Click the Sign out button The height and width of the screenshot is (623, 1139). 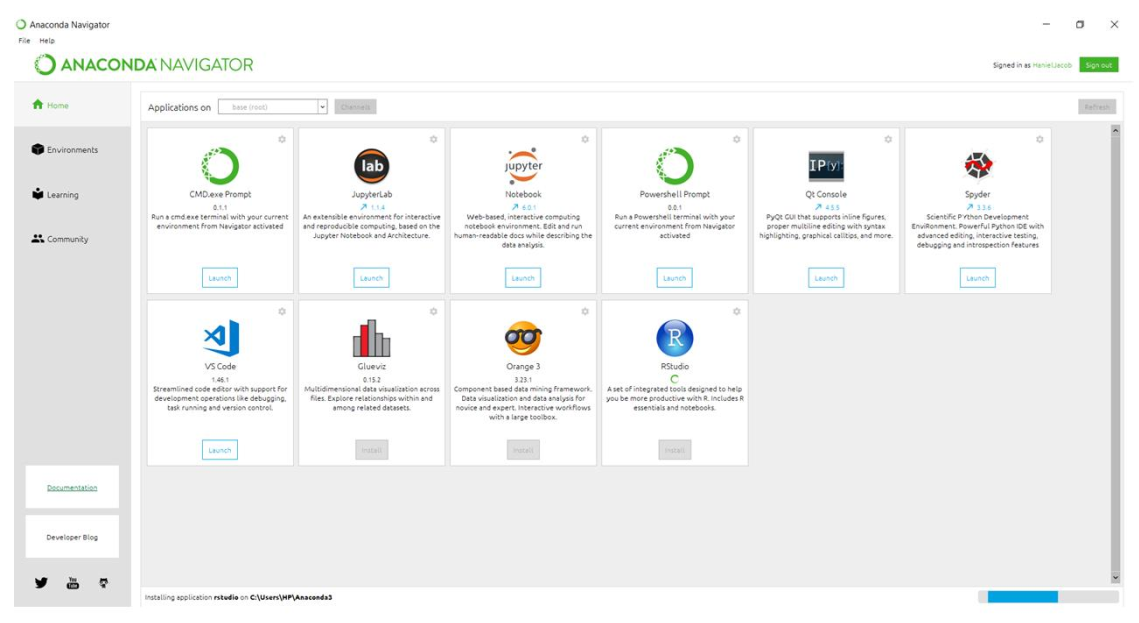click(1098, 65)
